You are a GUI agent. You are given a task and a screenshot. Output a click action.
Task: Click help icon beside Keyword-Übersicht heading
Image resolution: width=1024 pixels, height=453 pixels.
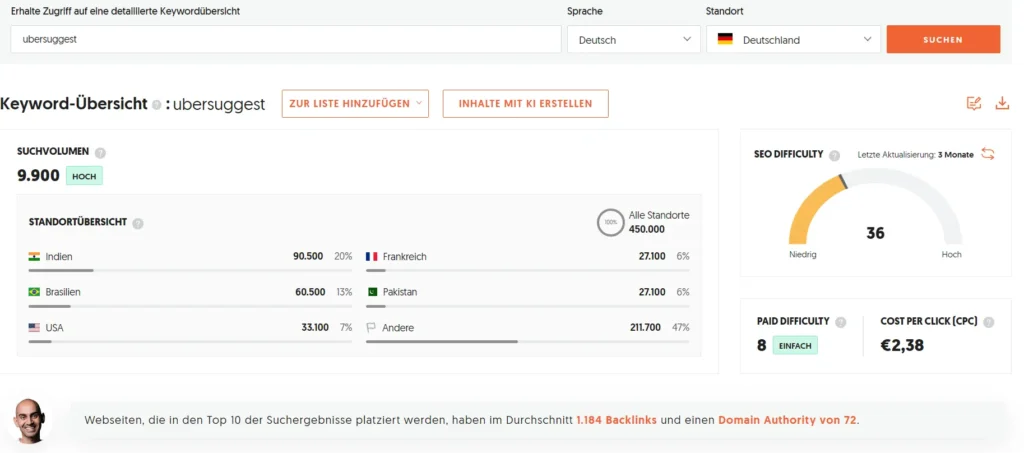pyautogui.click(x=156, y=104)
